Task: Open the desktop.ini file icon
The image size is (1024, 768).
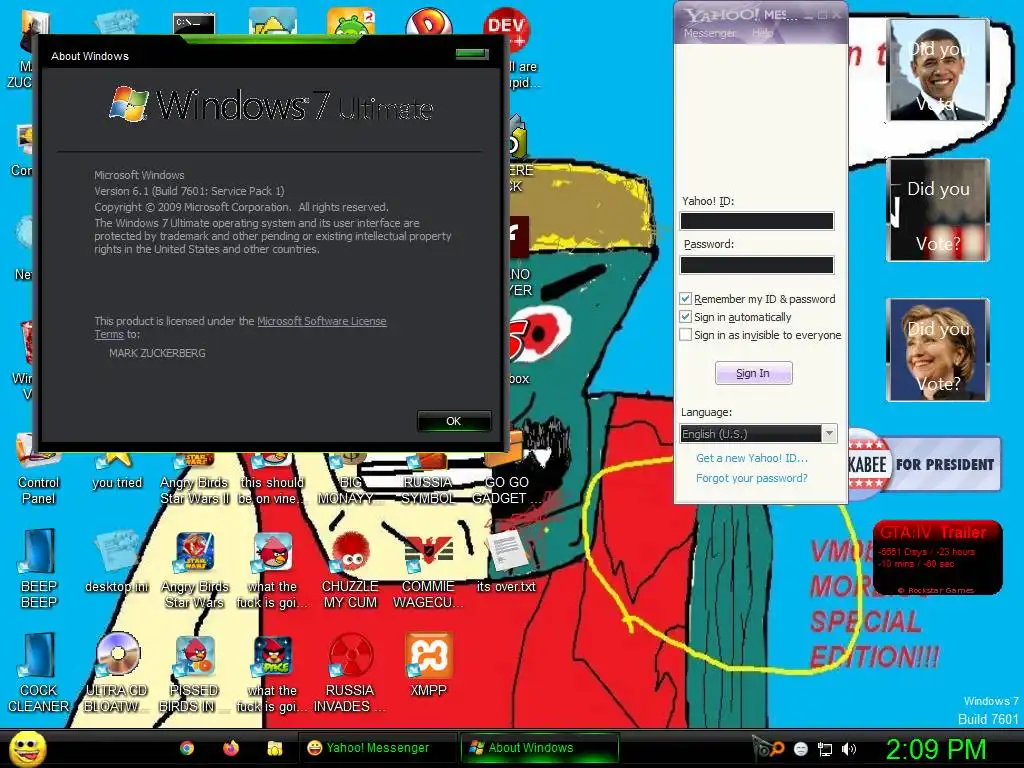Action: click(x=117, y=563)
